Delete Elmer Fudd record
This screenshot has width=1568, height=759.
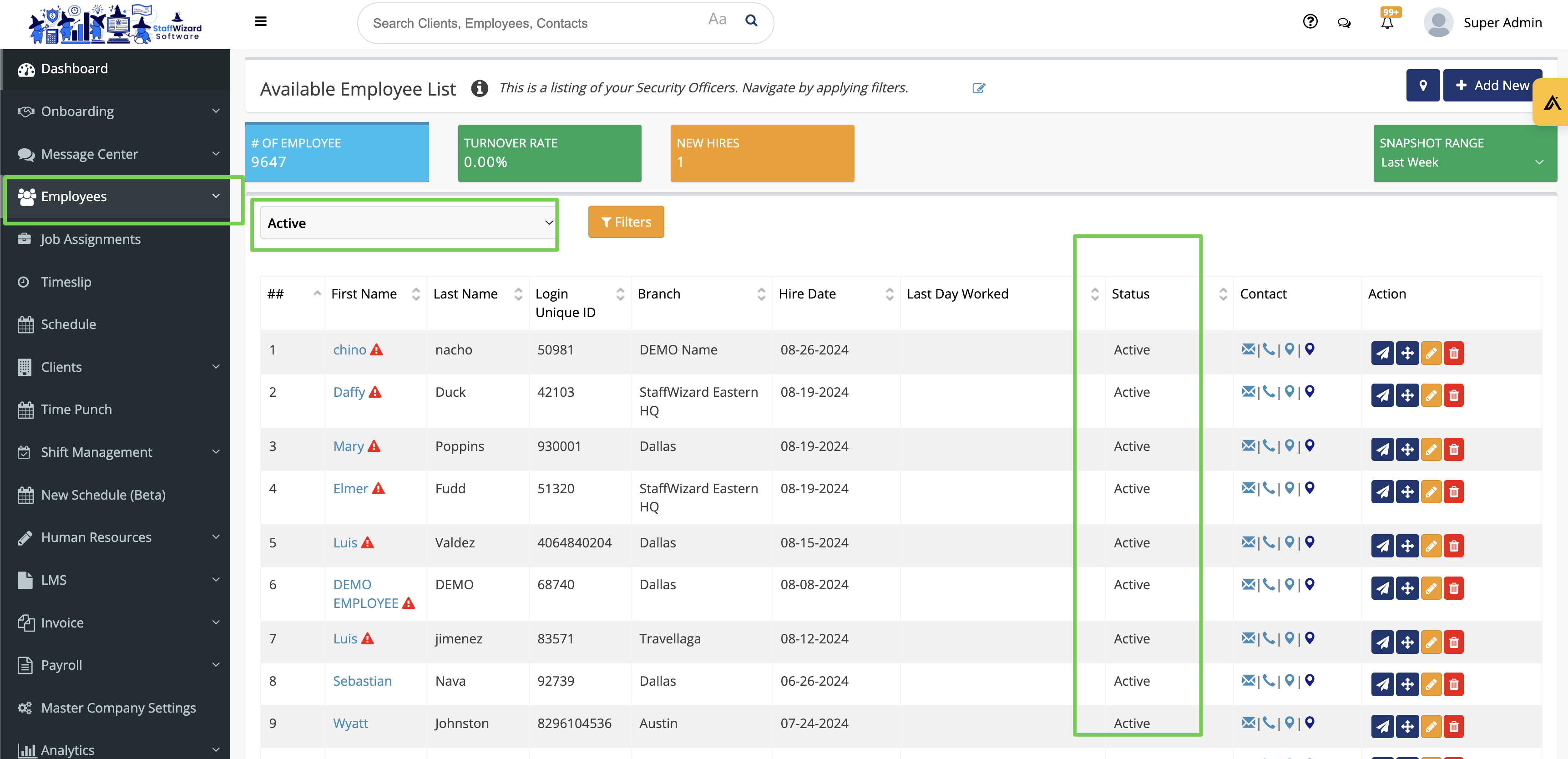1454,492
